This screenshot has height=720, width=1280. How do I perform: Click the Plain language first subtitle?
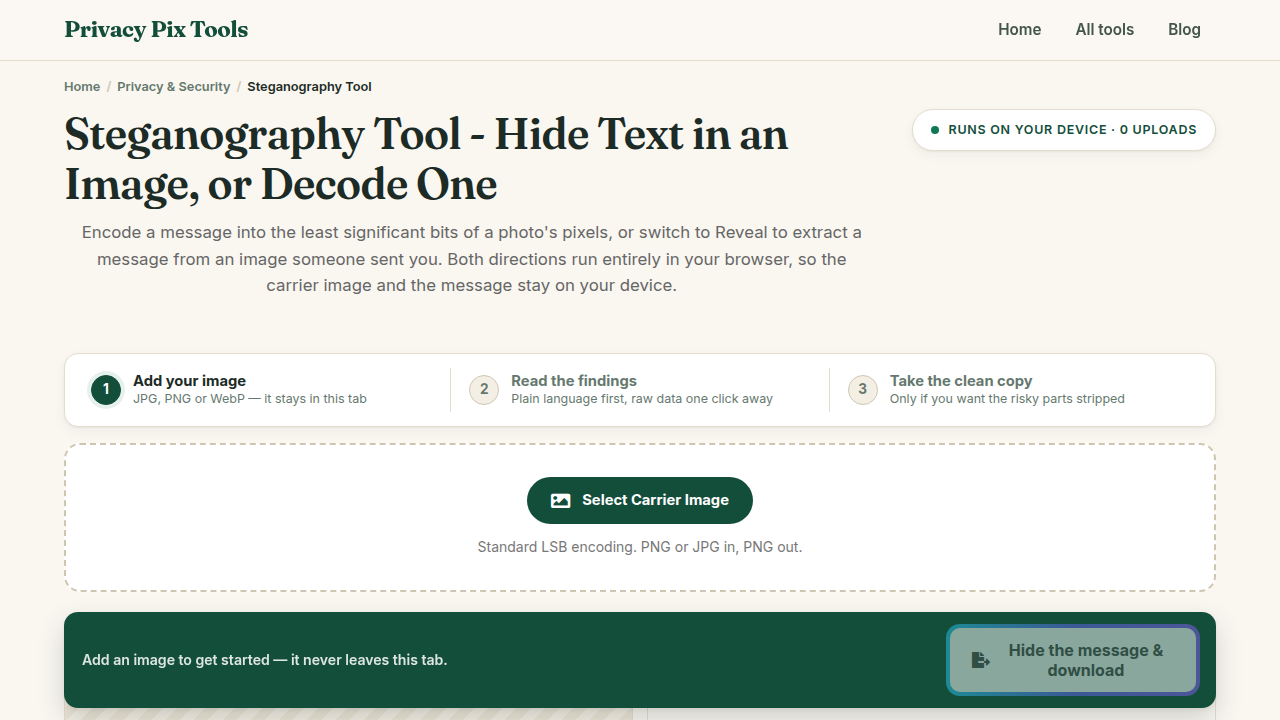(x=642, y=399)
